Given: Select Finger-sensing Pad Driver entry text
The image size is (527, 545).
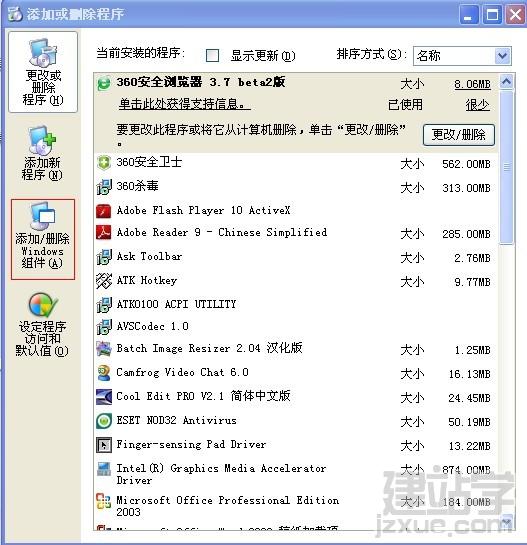Looking at the screenshot, I should click(x=191, y=444).
